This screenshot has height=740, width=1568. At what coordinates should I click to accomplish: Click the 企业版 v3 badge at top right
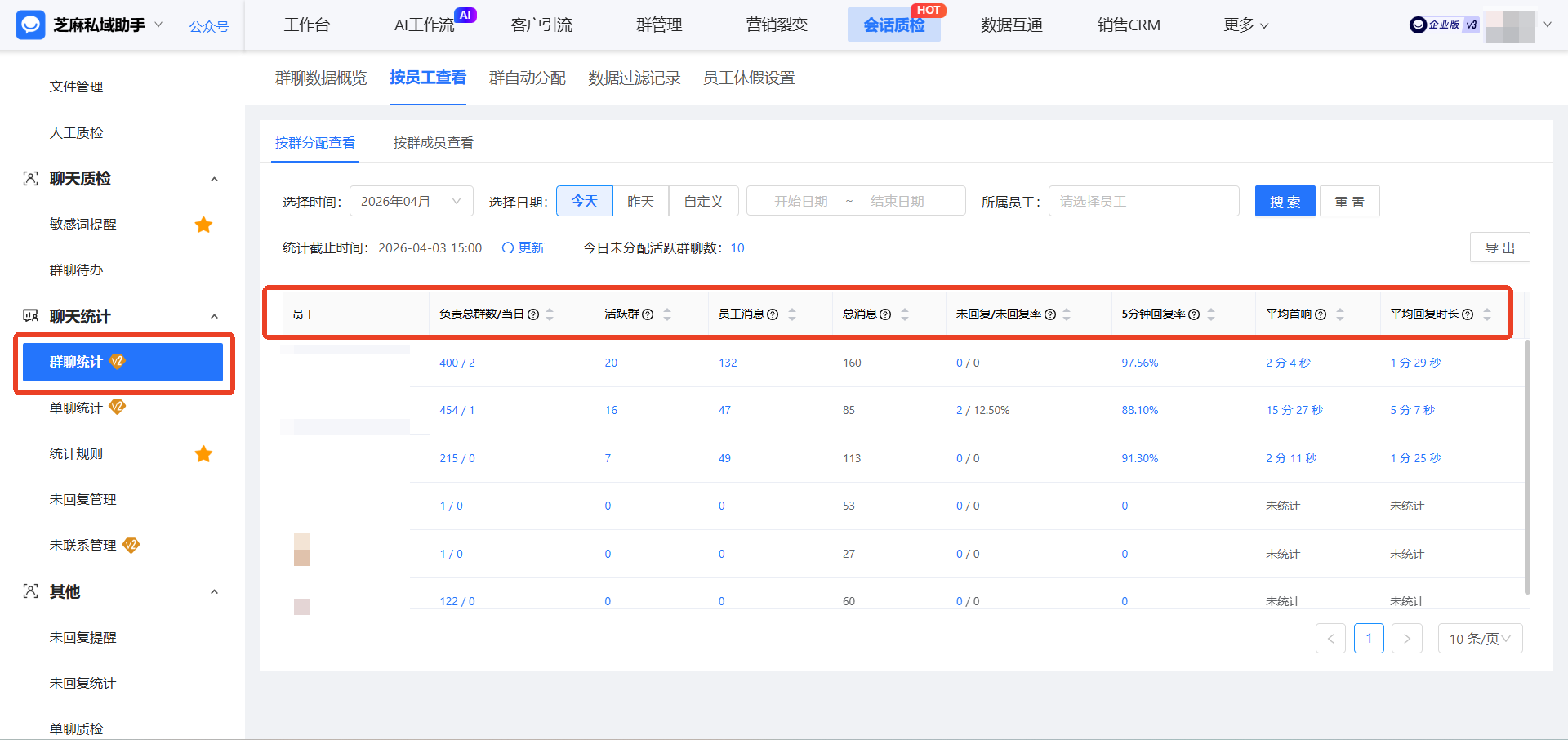1443,25
